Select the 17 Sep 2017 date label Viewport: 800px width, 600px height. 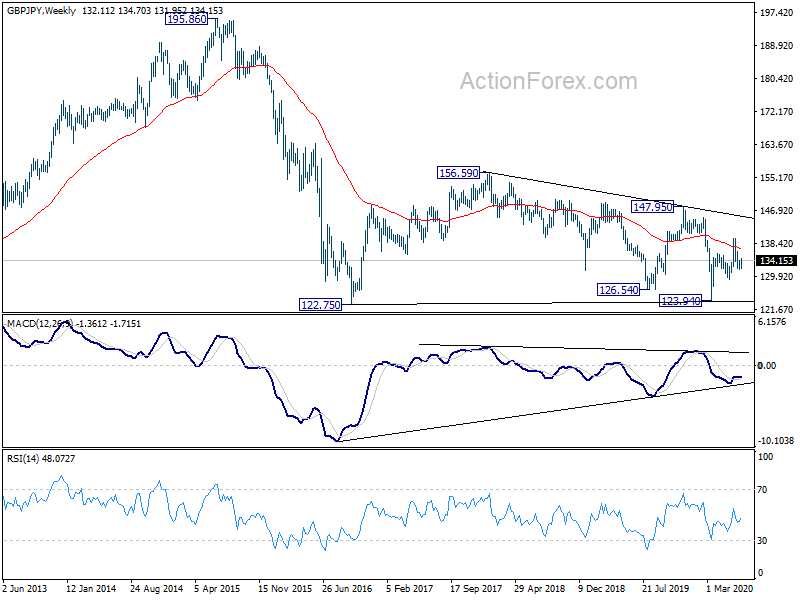pos(476,588)
